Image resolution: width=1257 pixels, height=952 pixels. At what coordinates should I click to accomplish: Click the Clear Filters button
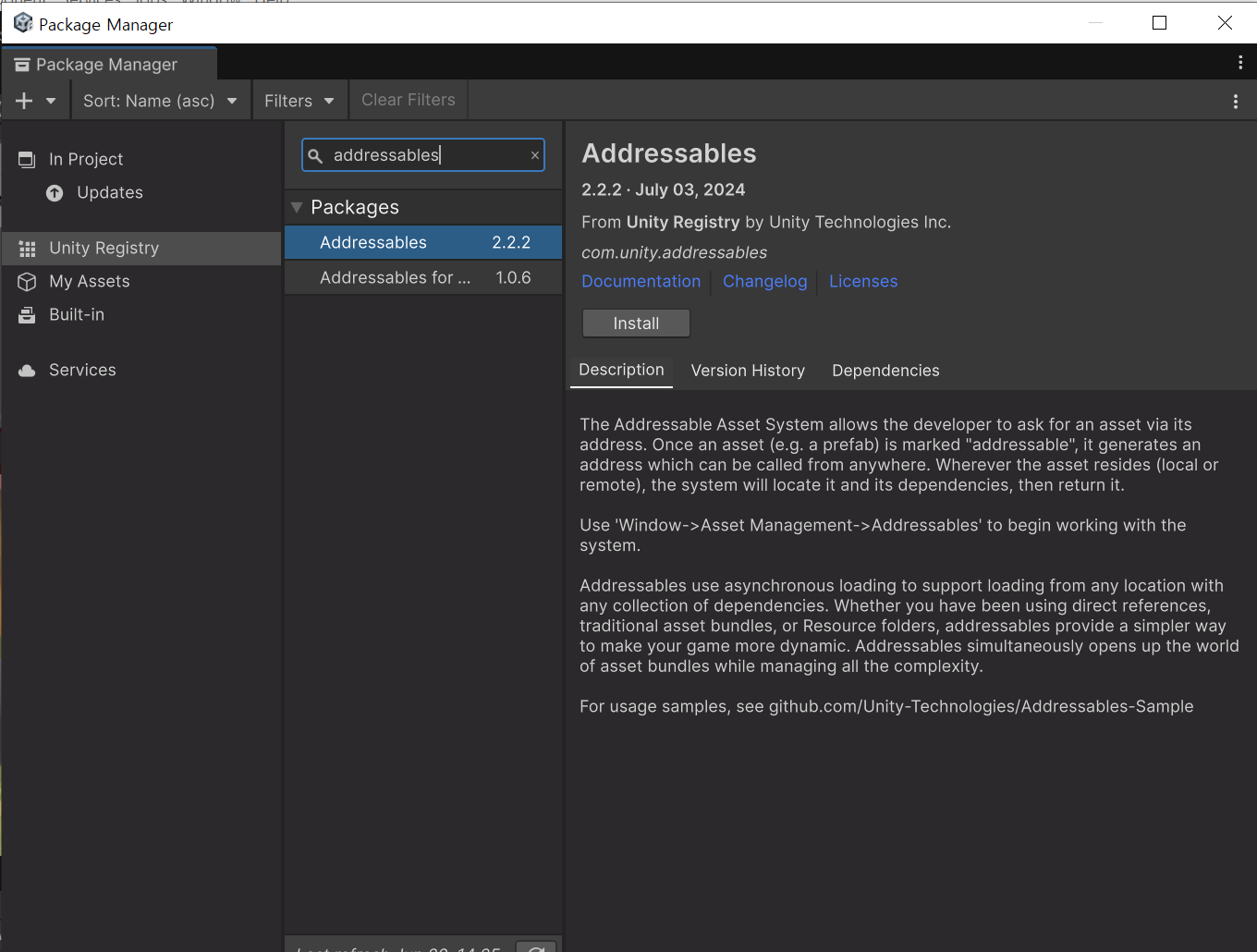(409, 100)
